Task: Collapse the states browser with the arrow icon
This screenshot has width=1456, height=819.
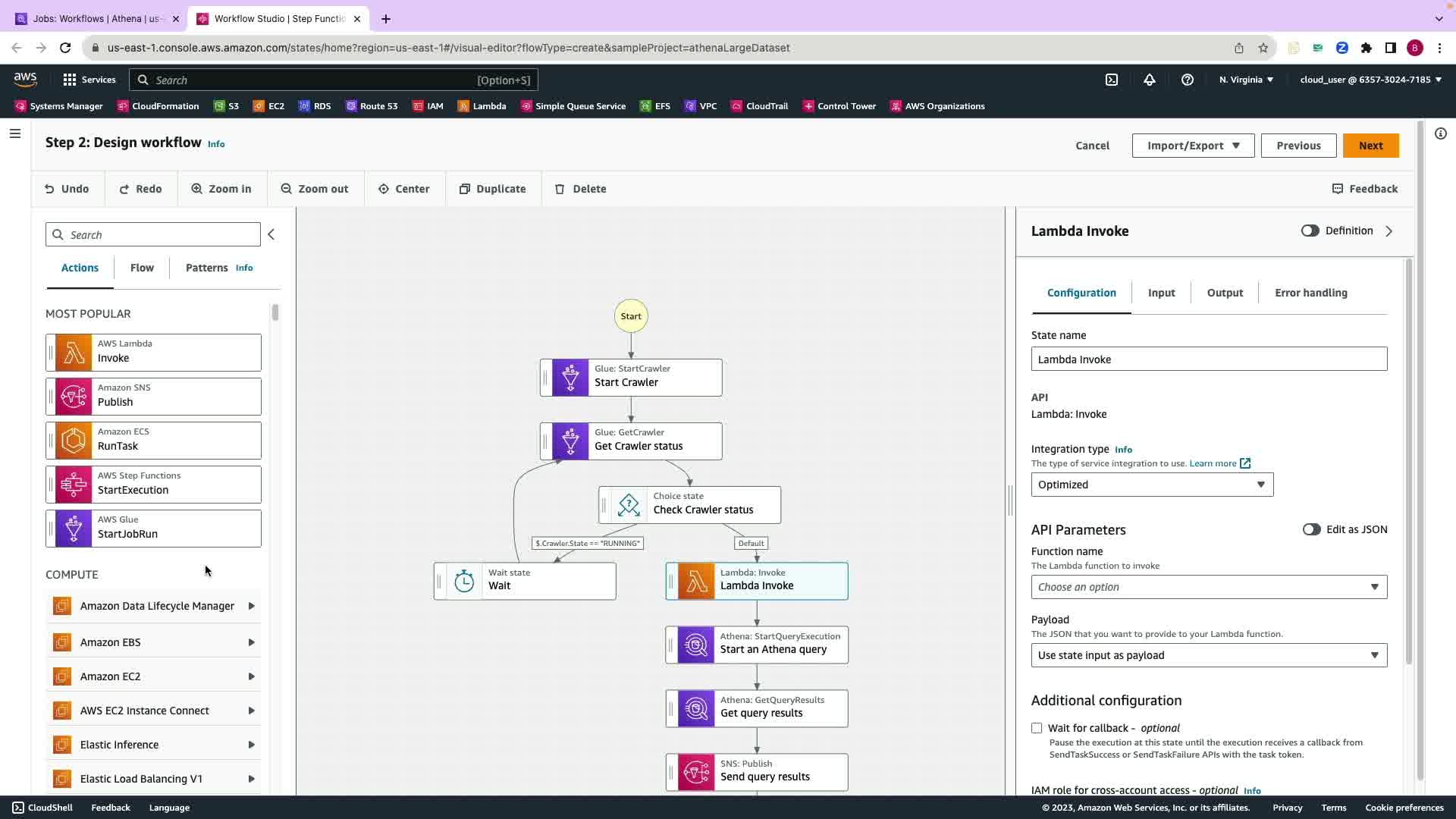Action: click(271, 235)
